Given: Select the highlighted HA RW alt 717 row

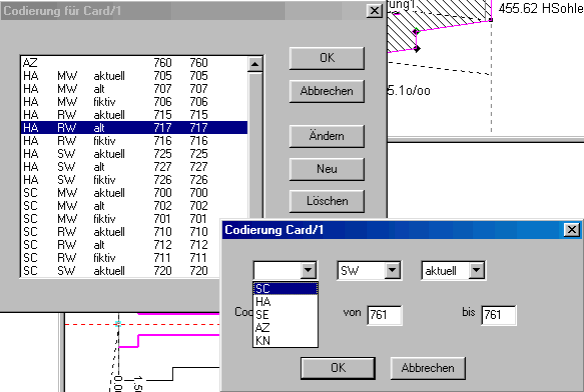Looking at the screenshot, I should 134,128.
